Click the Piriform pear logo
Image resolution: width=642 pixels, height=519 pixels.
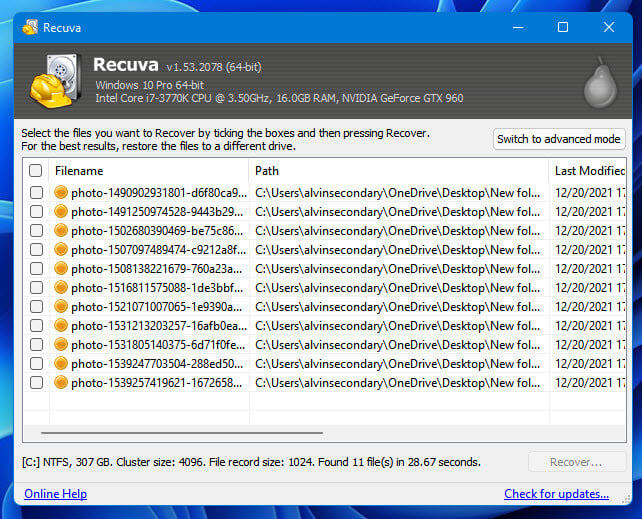click(x=600, y=83)
